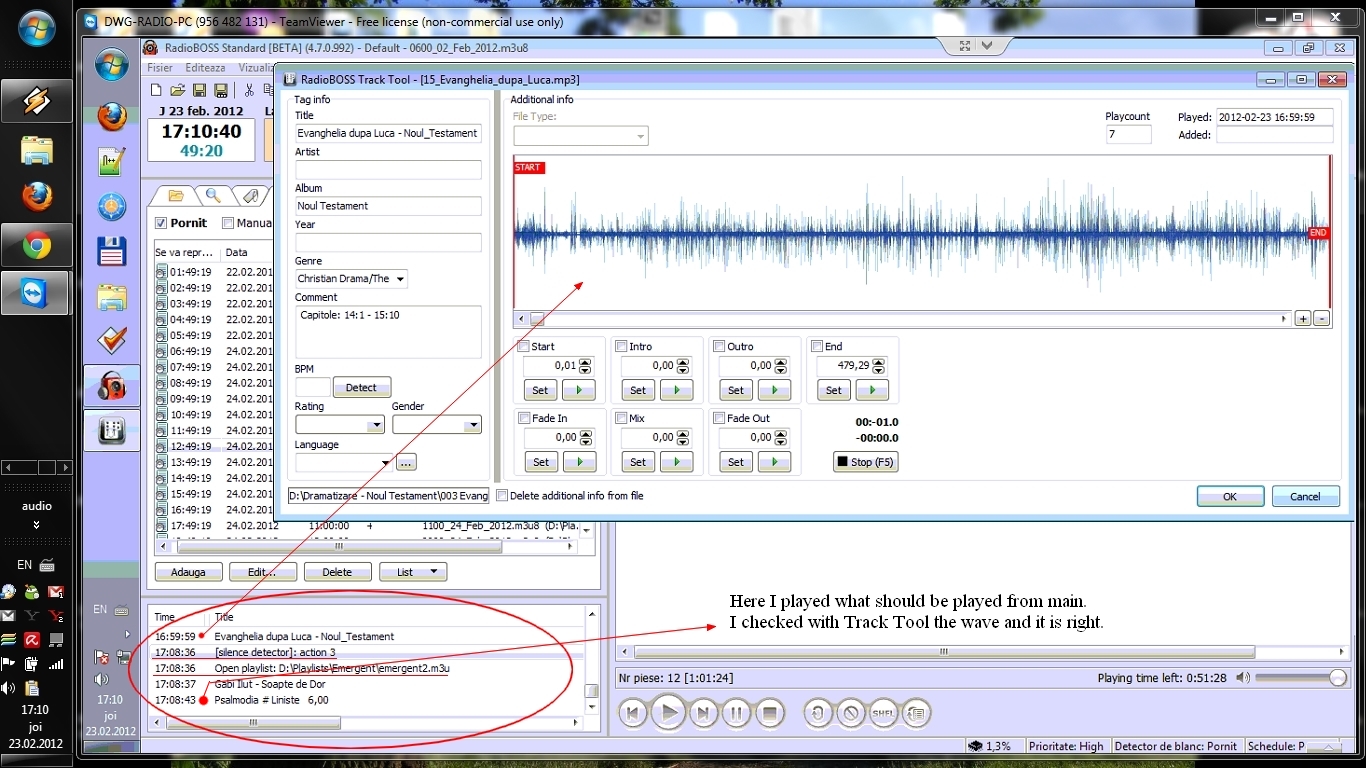This screenshot has height=768, width=1366.
Task: Play from the Outro marker position
Action: coord(775,390)
